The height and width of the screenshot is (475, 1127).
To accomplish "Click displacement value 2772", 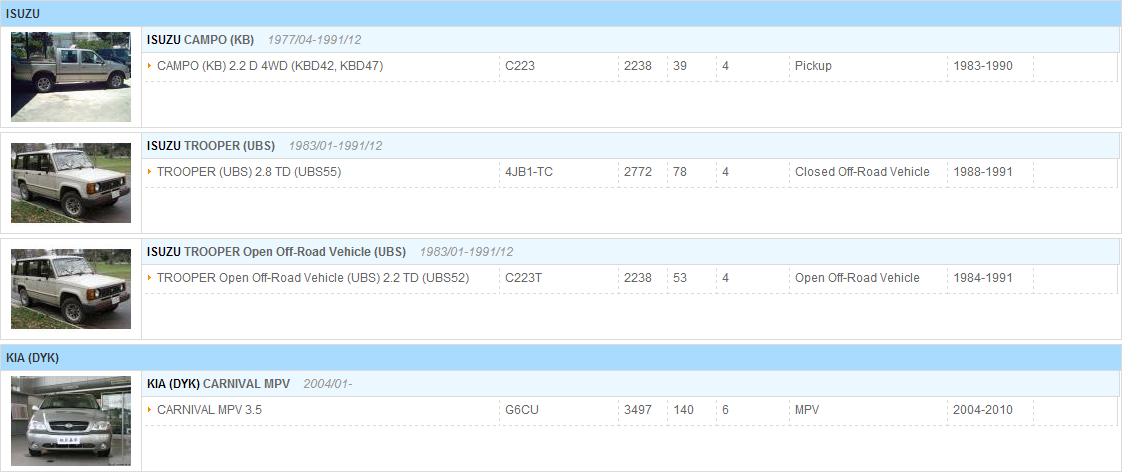I will click(638, 172).
